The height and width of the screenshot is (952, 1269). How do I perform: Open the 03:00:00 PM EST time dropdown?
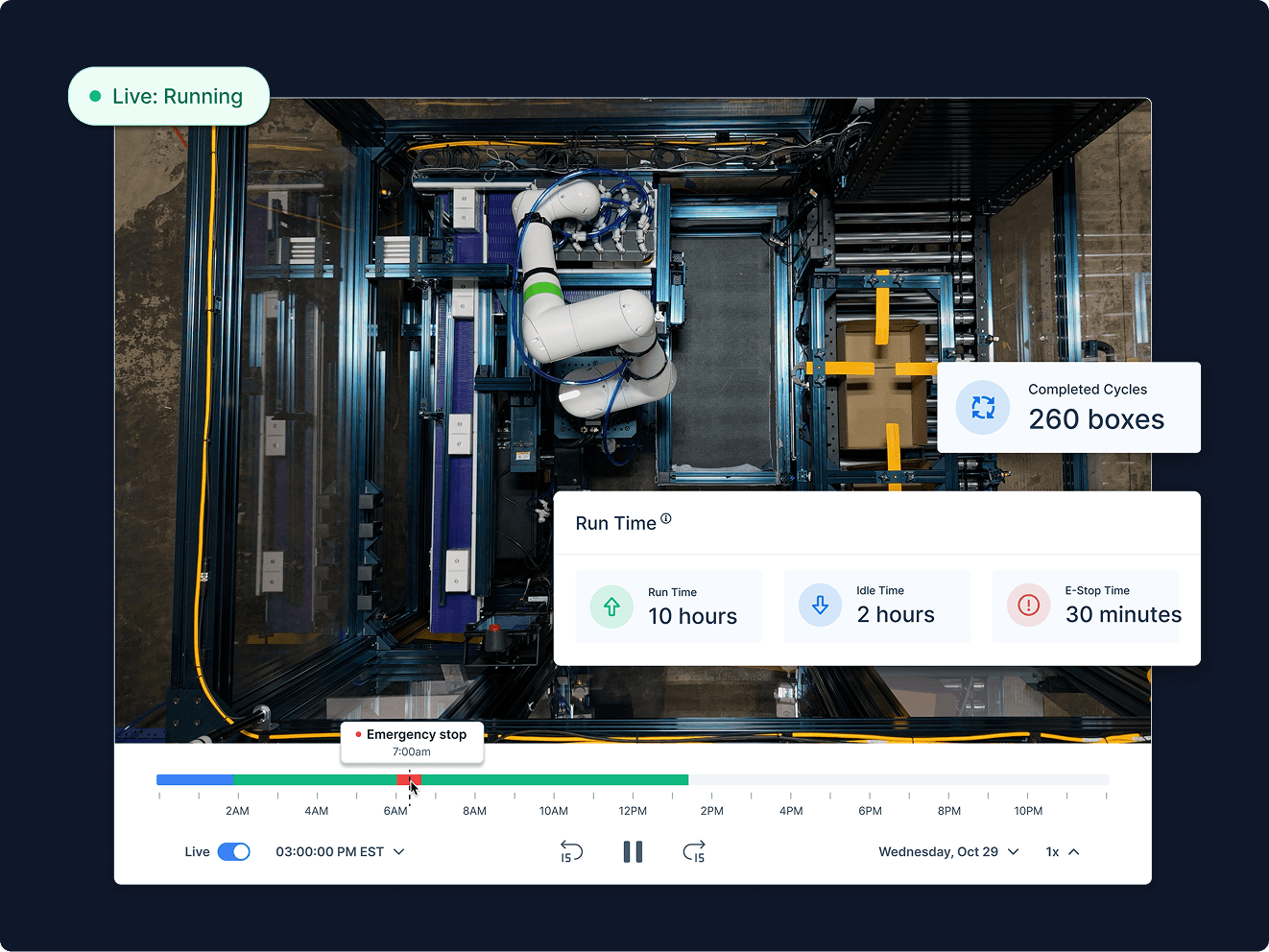pos(340,851)
